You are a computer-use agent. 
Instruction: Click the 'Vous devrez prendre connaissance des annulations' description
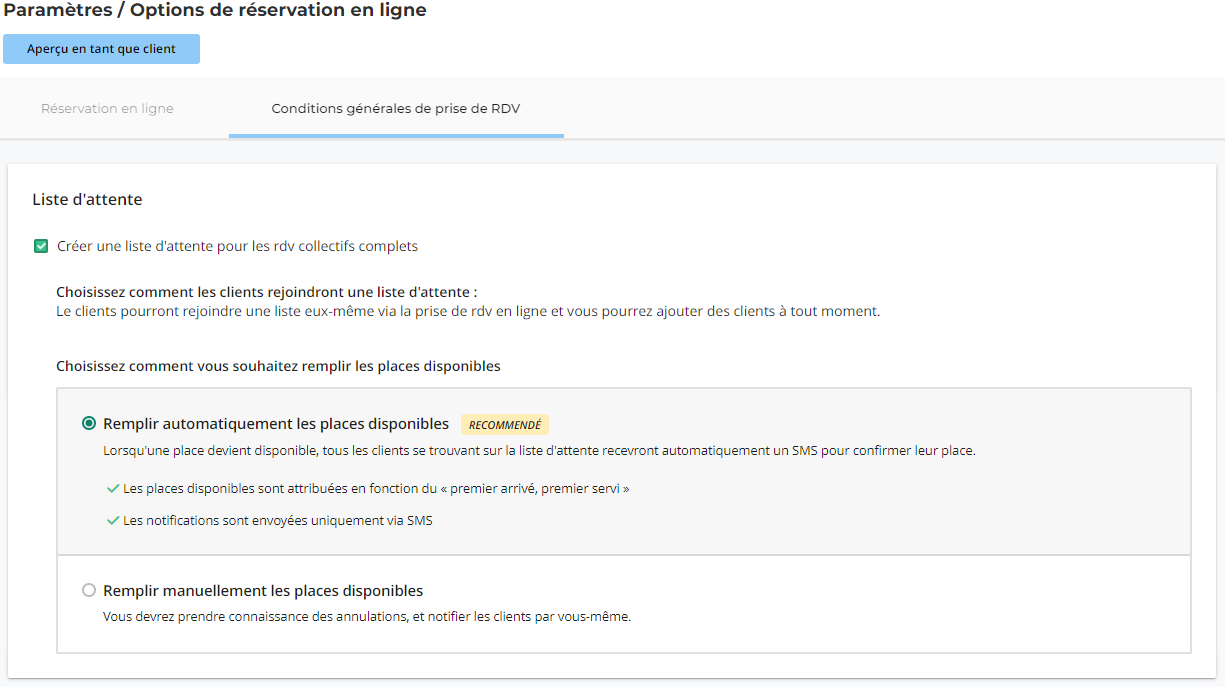(367, 617)
